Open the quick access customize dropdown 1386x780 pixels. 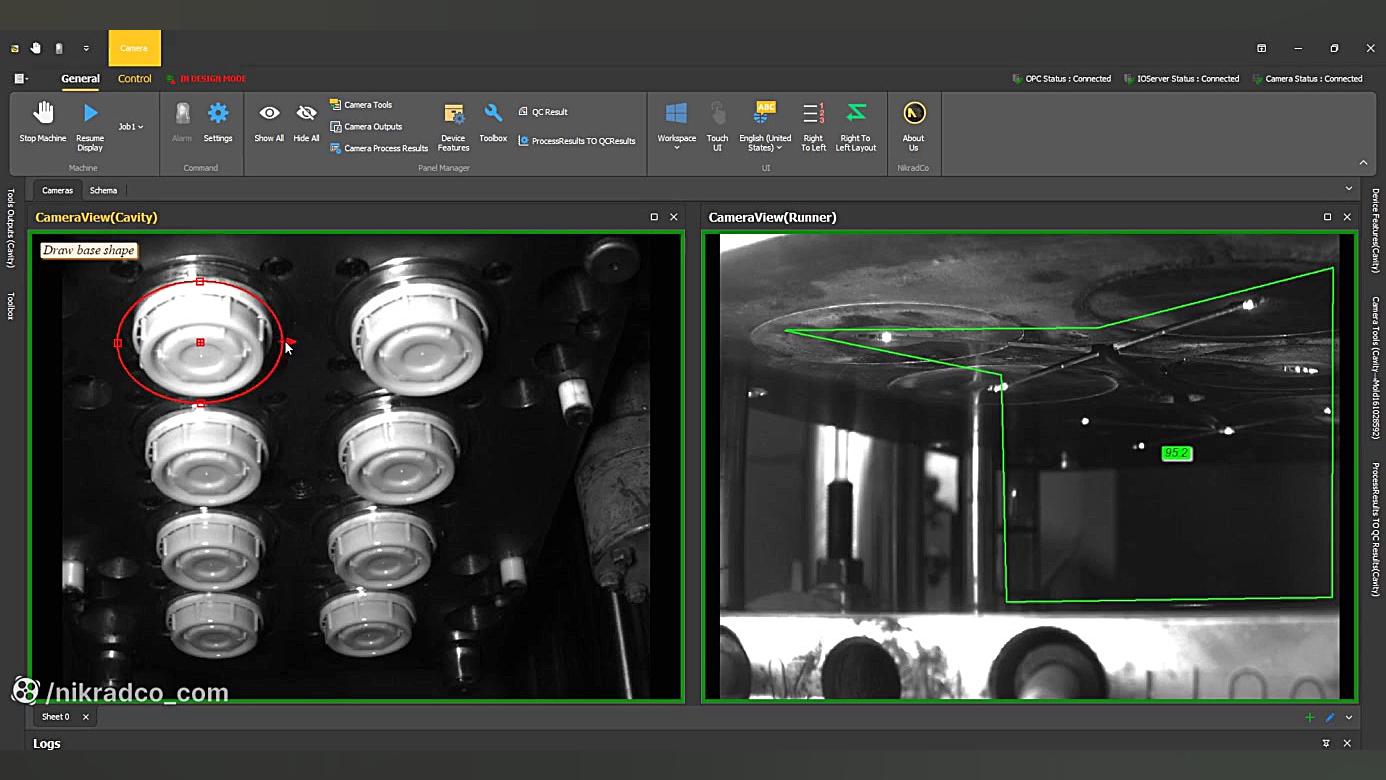tap(86, 48)
